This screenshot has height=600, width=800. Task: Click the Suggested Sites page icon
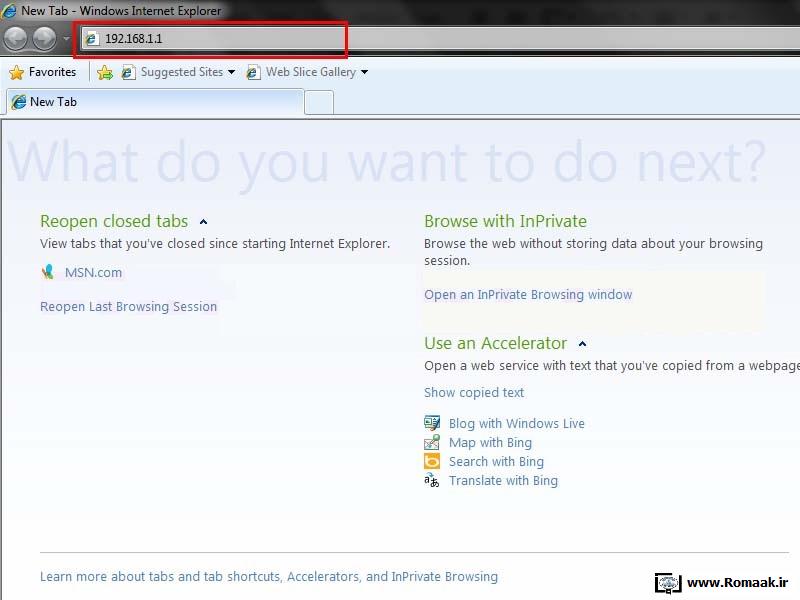coord(128,72)
